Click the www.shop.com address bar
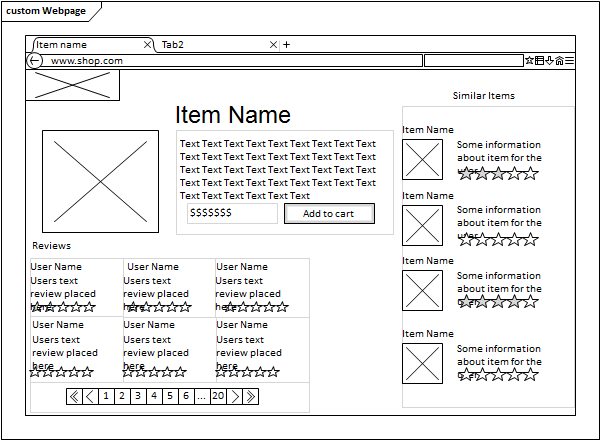This screenshot has width=600, height=440. [230, 61]
